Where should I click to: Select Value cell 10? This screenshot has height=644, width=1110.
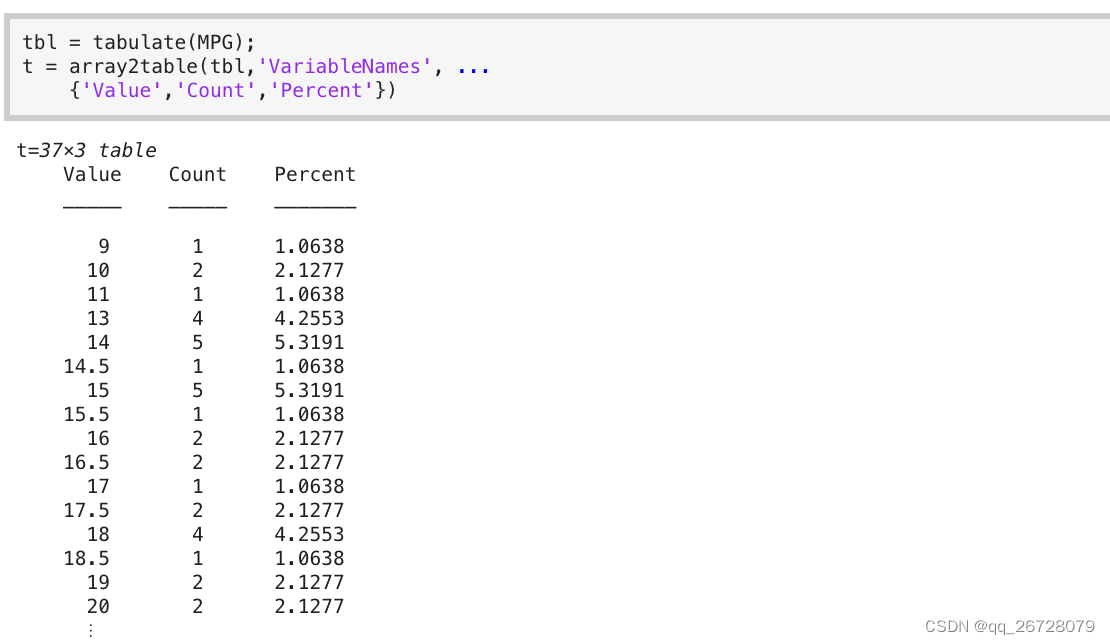98,270
